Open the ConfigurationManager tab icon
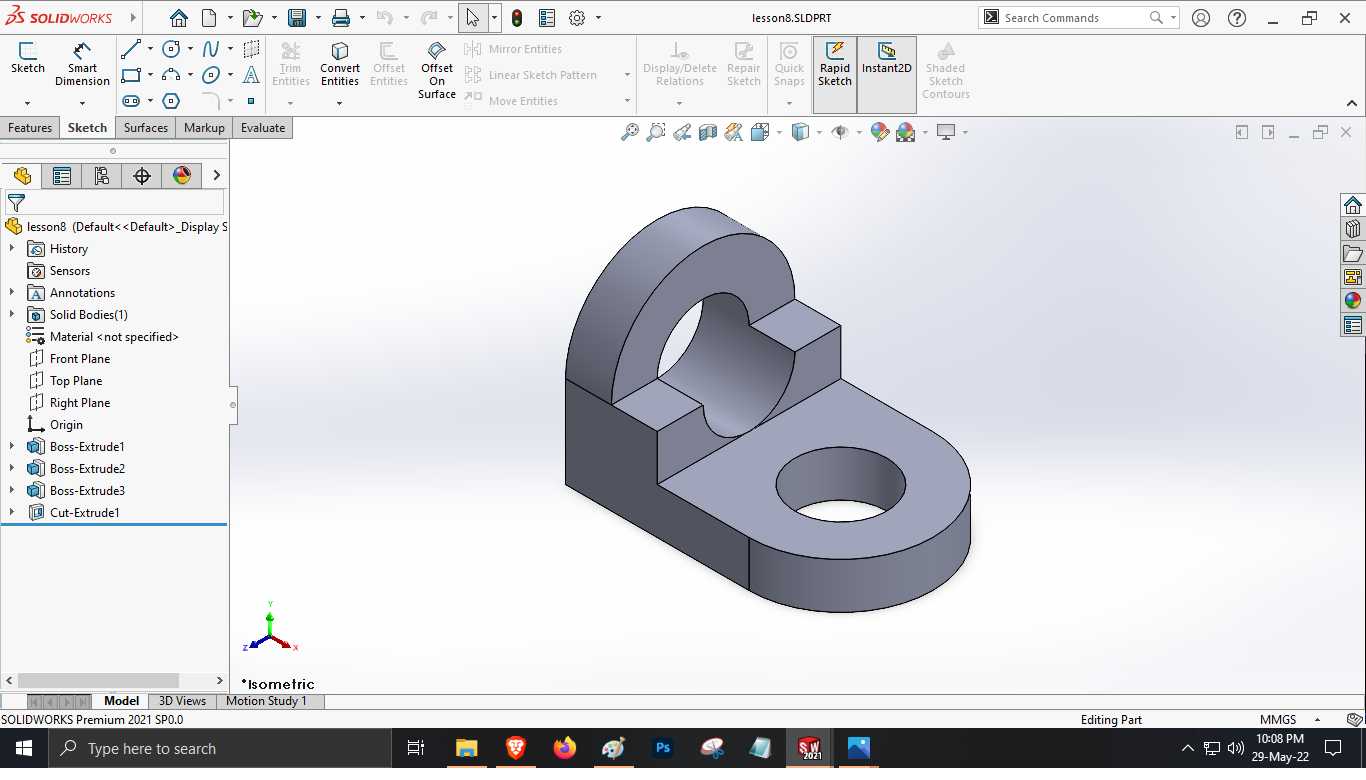Image resolution: width=1366 pixels, height=780 pixels. [102, 176]
